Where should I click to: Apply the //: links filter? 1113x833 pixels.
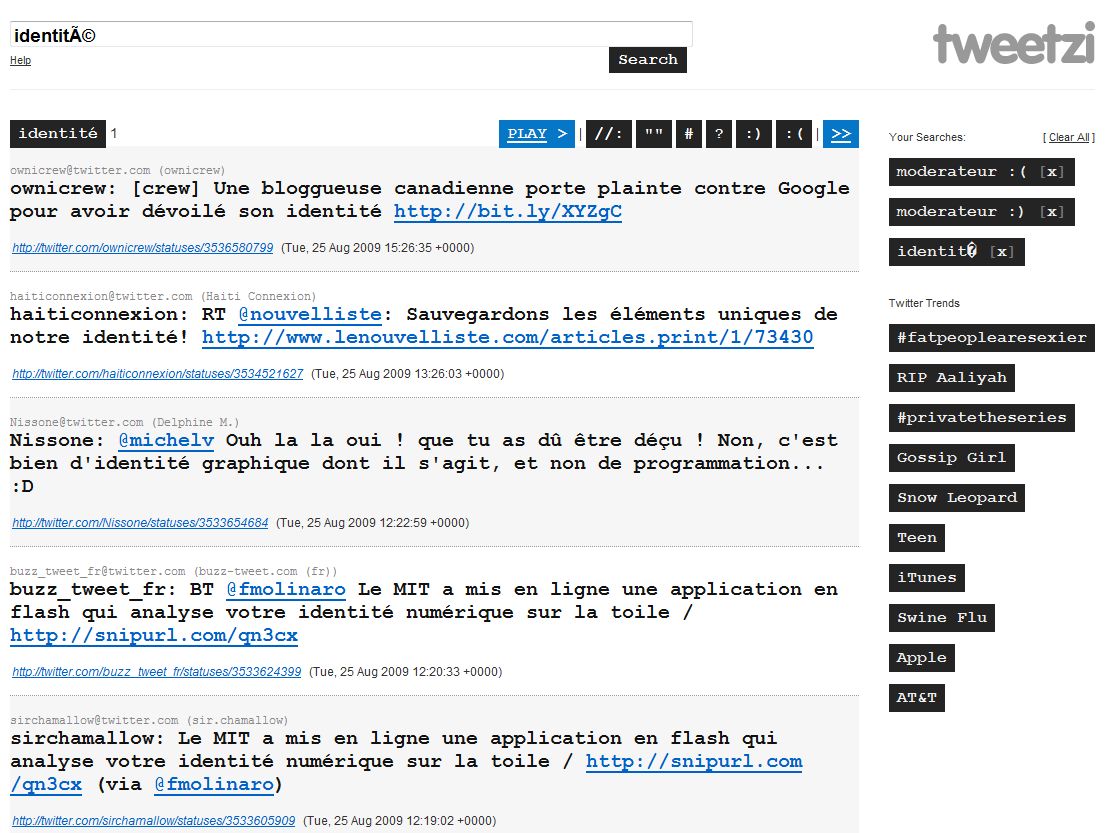tap(609, 133)
